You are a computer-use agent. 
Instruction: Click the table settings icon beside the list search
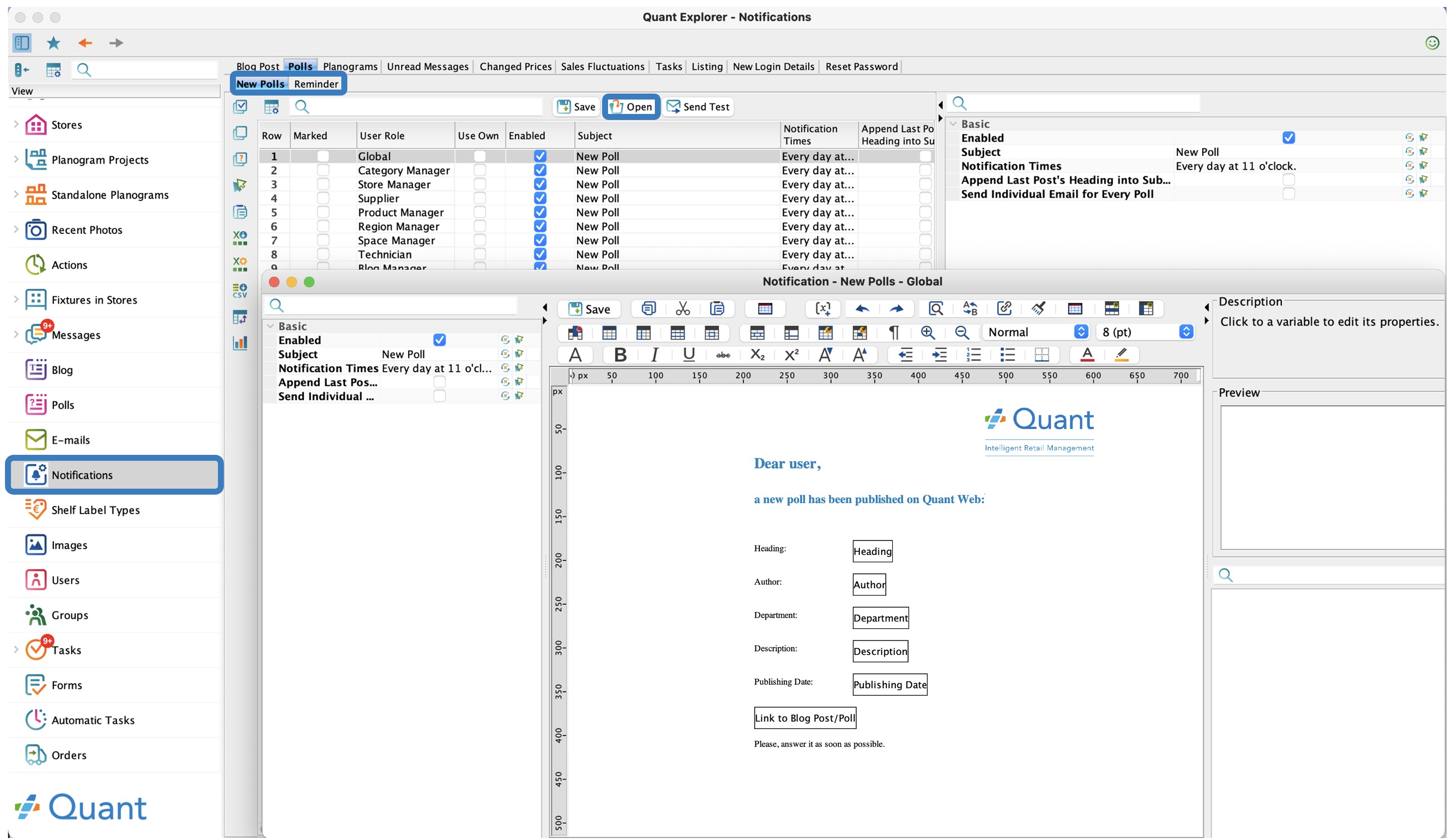271,106
